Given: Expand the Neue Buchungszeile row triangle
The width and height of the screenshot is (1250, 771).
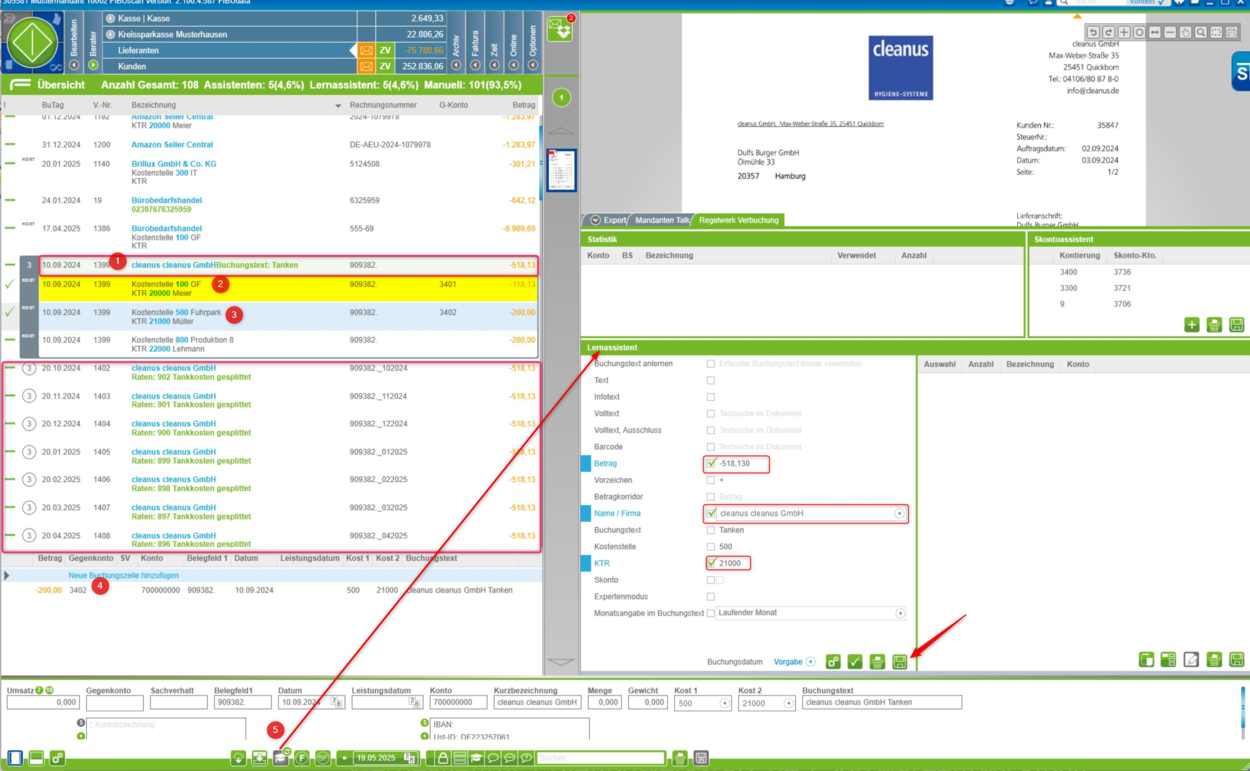Looking at the screenshot, I should click(x=7, y=576).
